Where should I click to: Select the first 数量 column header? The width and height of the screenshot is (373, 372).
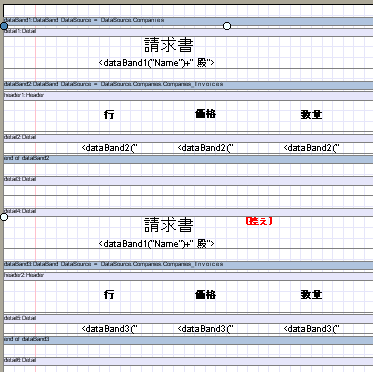click(311, 115)
